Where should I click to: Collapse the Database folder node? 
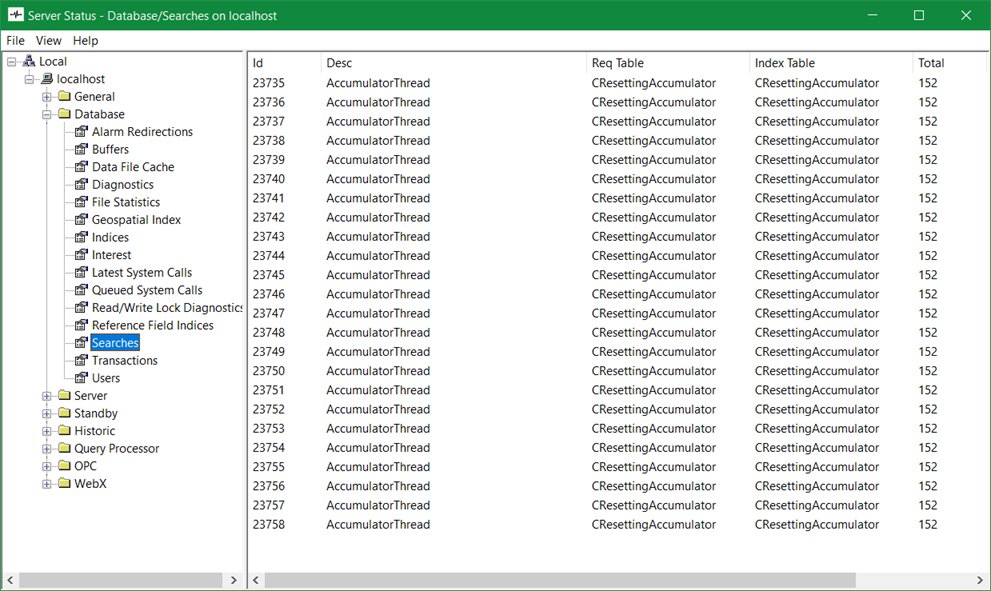47,114
